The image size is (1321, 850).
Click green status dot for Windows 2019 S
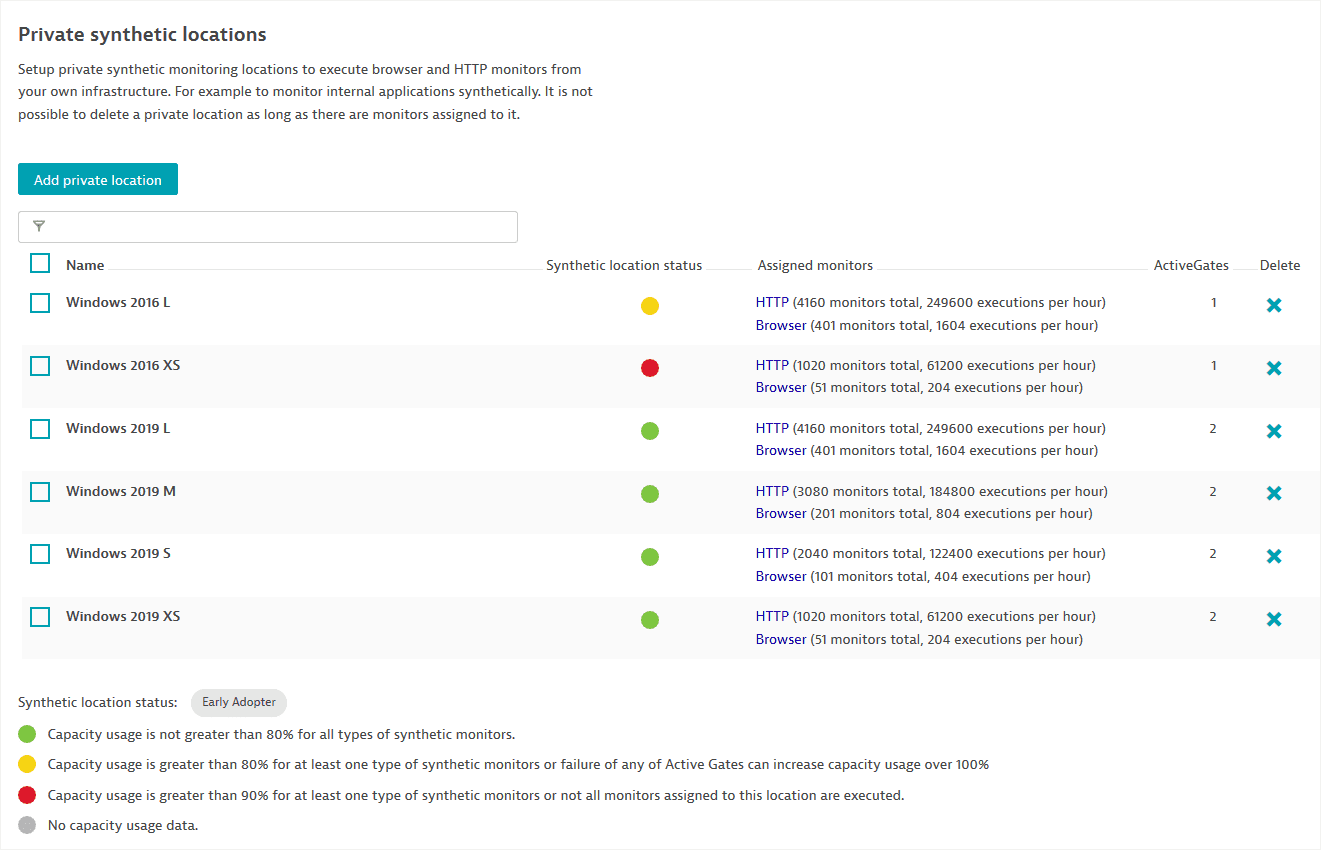(x=650, y=557)
